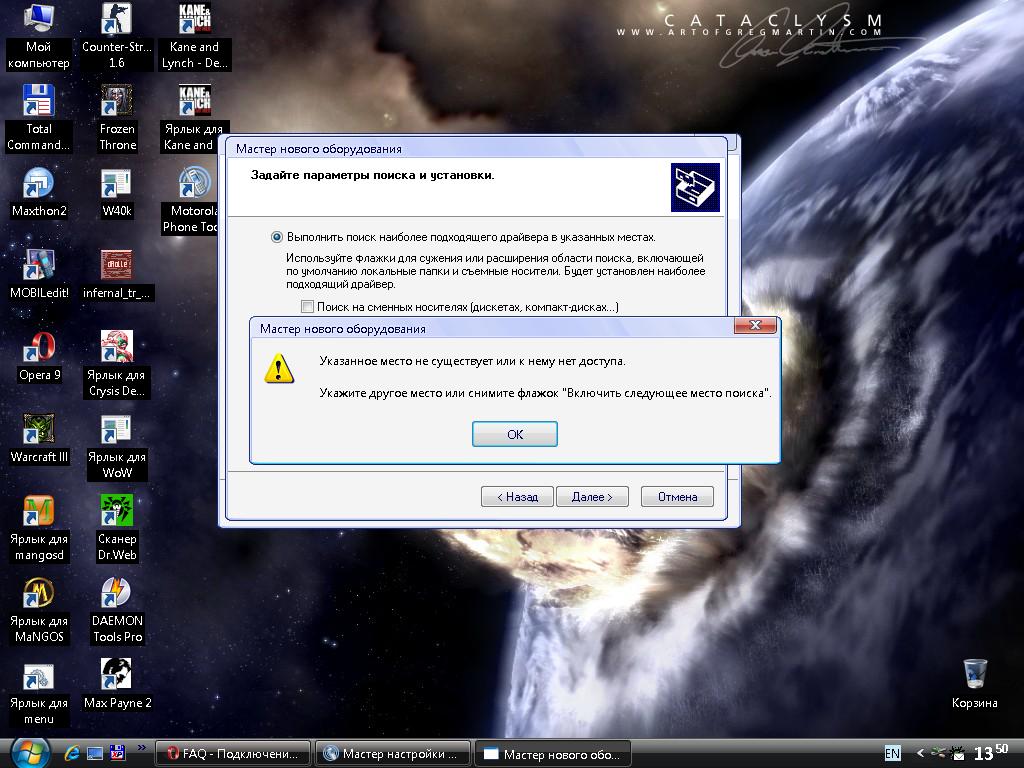1024x768 pixels.
Task: Open «Сканер Dr.Web» shortcut
Action: click(117, 529)
